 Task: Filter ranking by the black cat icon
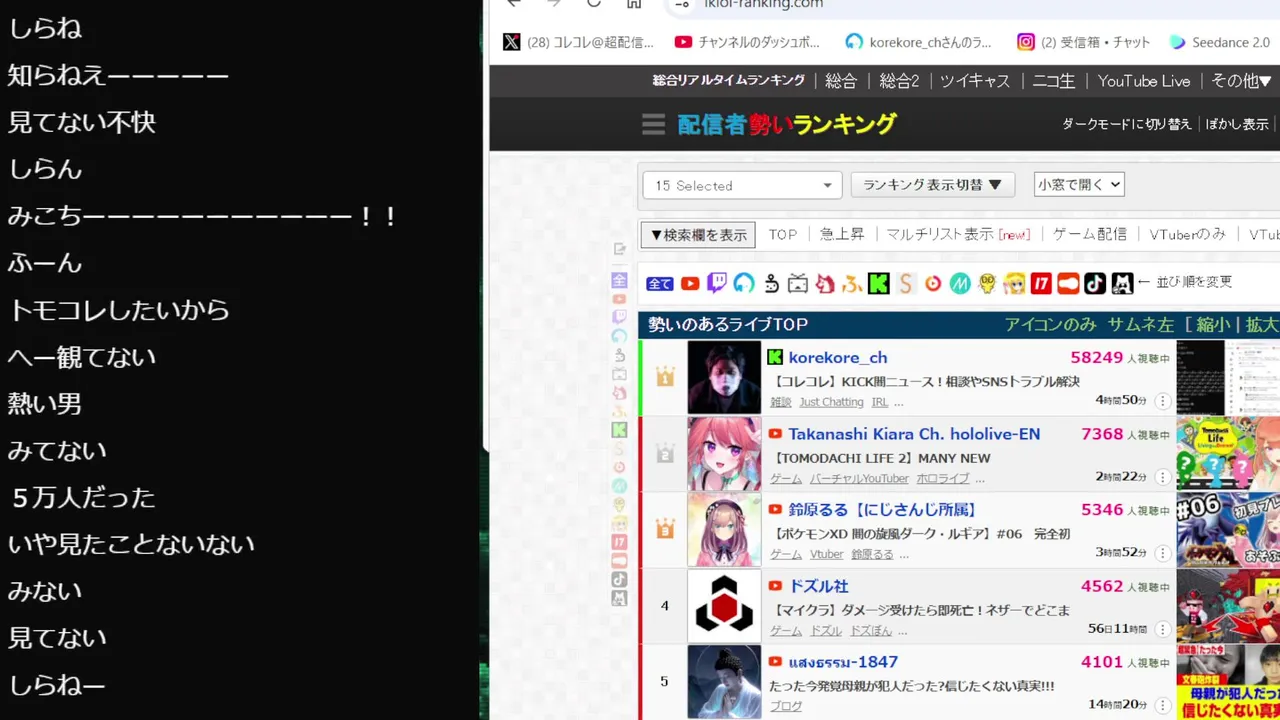(1122, 284)
